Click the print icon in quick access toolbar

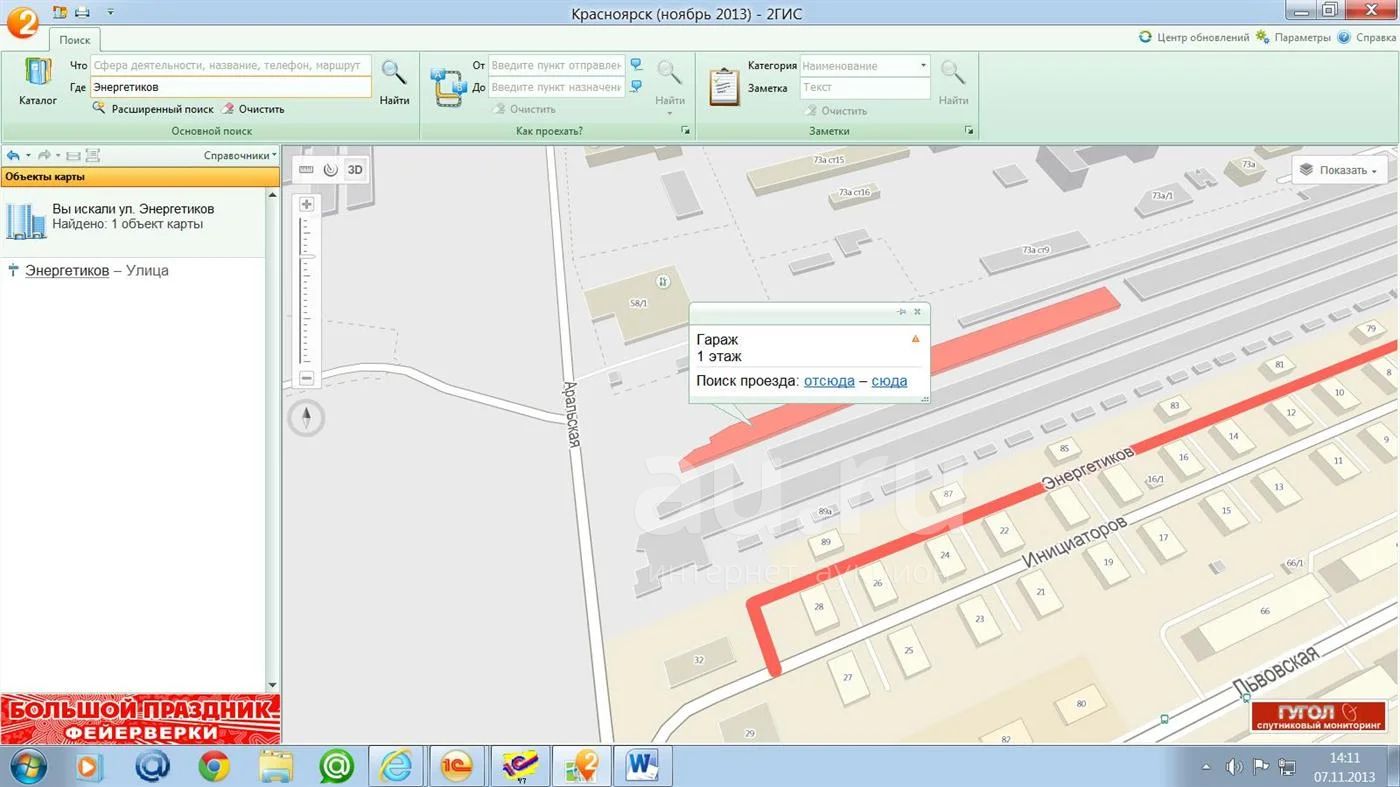click(x=82, y=12)
